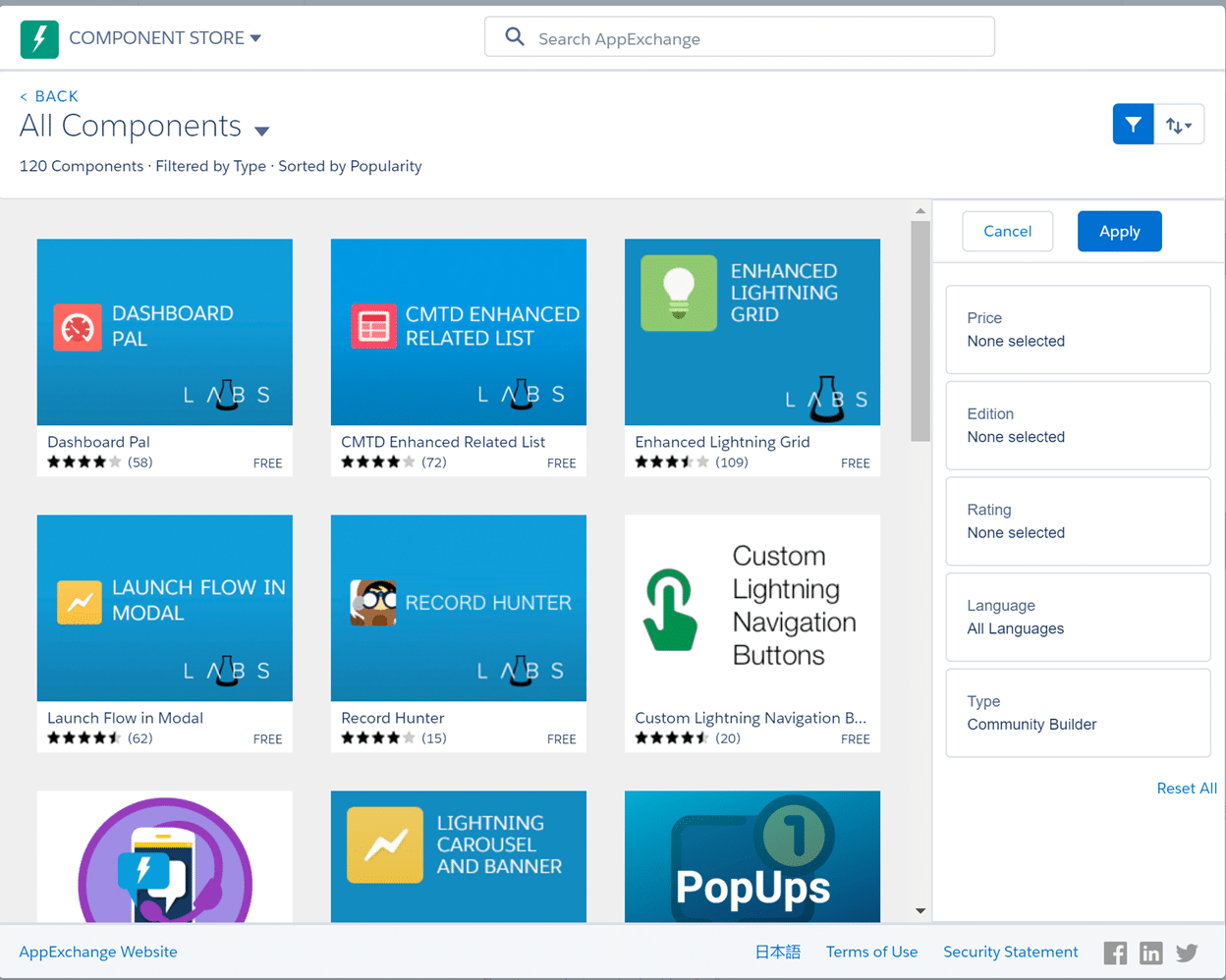This screenshot has width=1226, height=980.
Task: Open the sort order dropdown
Action: point(1179,125)
